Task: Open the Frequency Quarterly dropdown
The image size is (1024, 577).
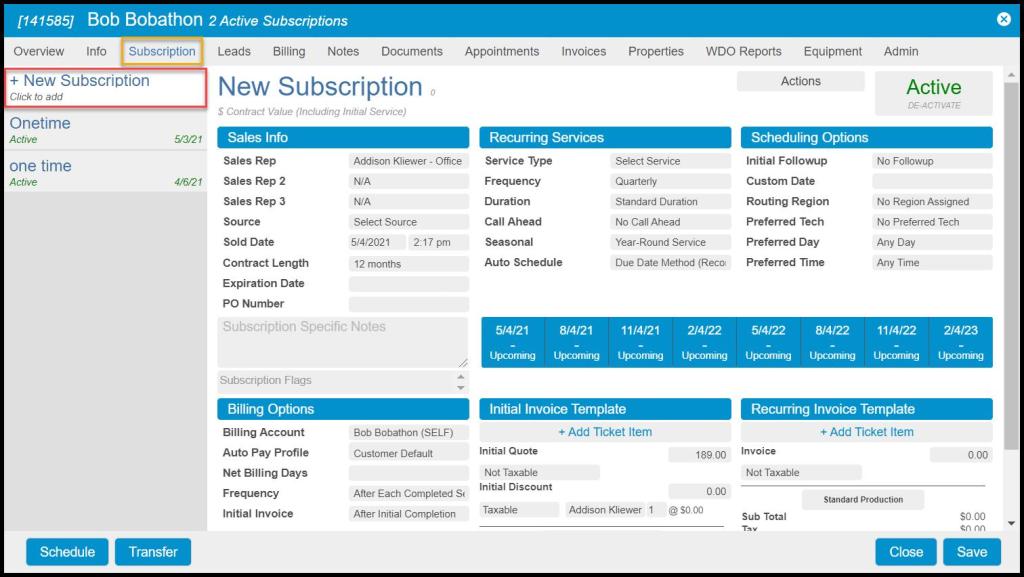Action: click(x=671, y=182)
